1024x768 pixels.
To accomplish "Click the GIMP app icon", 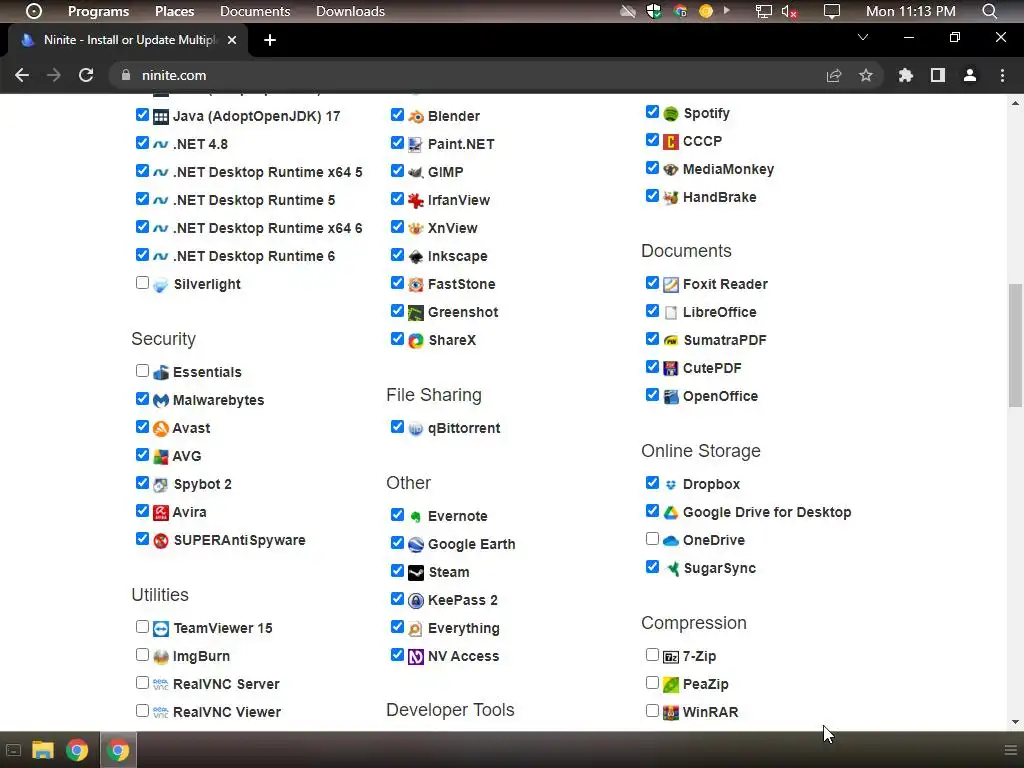I will (415, 172).
